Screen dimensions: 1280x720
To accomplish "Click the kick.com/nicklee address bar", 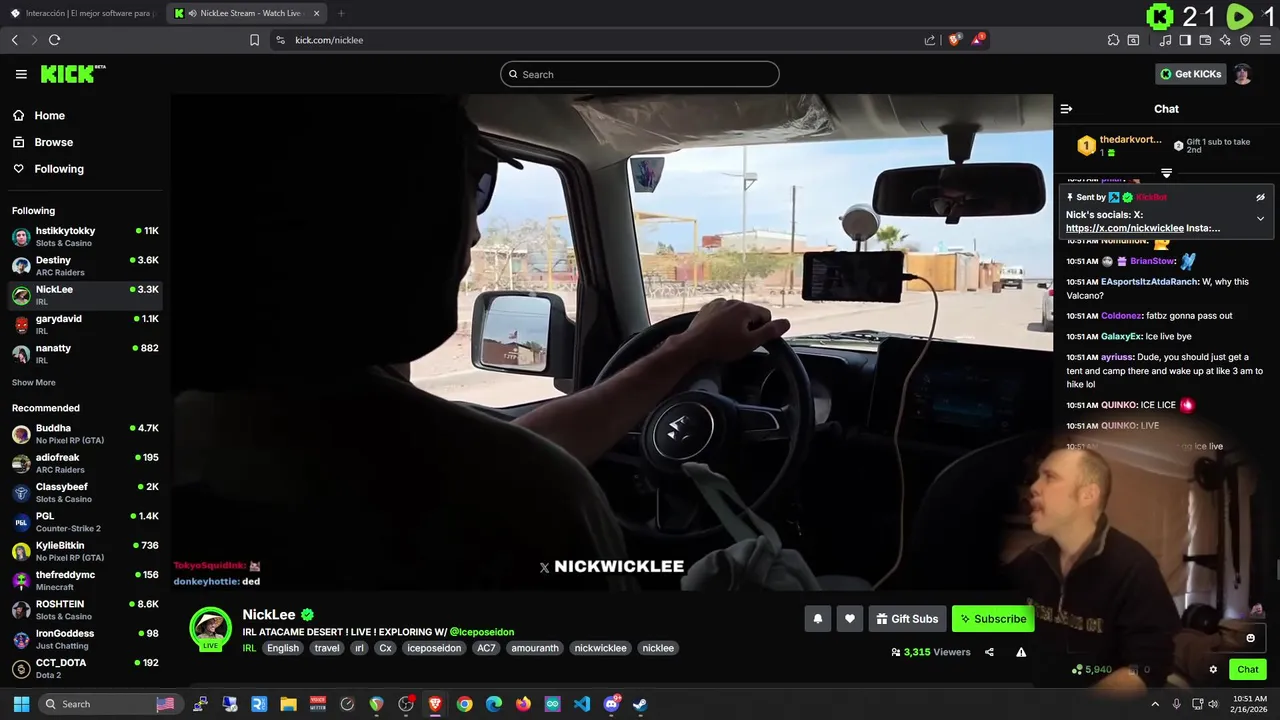I will (600, 40).
